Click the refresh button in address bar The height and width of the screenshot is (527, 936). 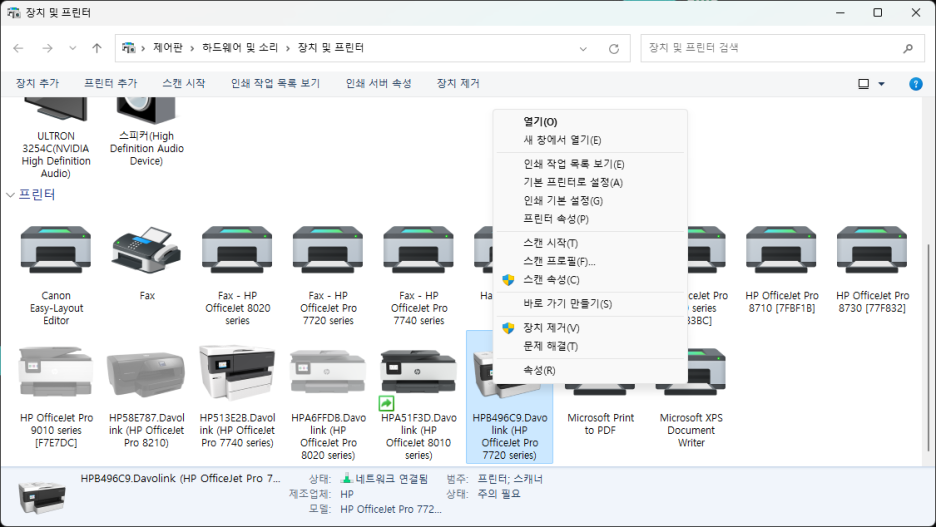click(614, 49)
